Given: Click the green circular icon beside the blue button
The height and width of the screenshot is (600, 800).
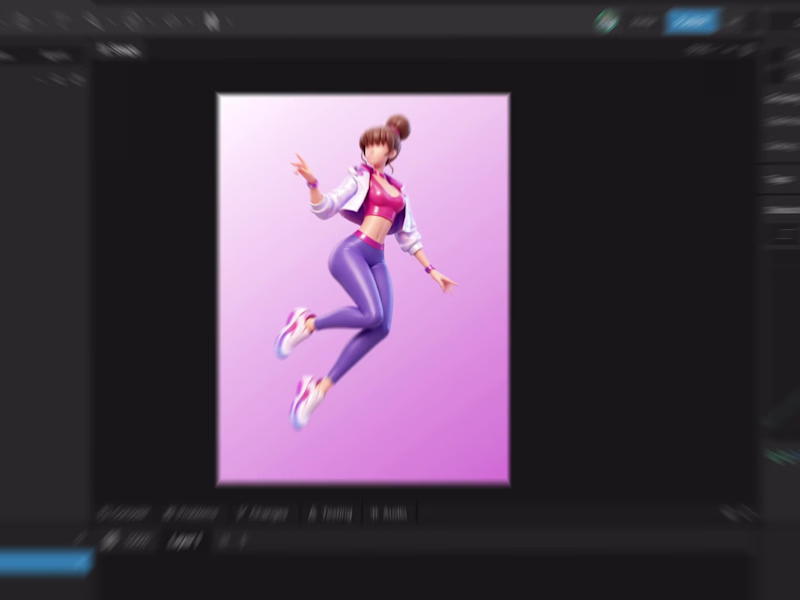Looking at the screenshot, I should coord(607,22).
